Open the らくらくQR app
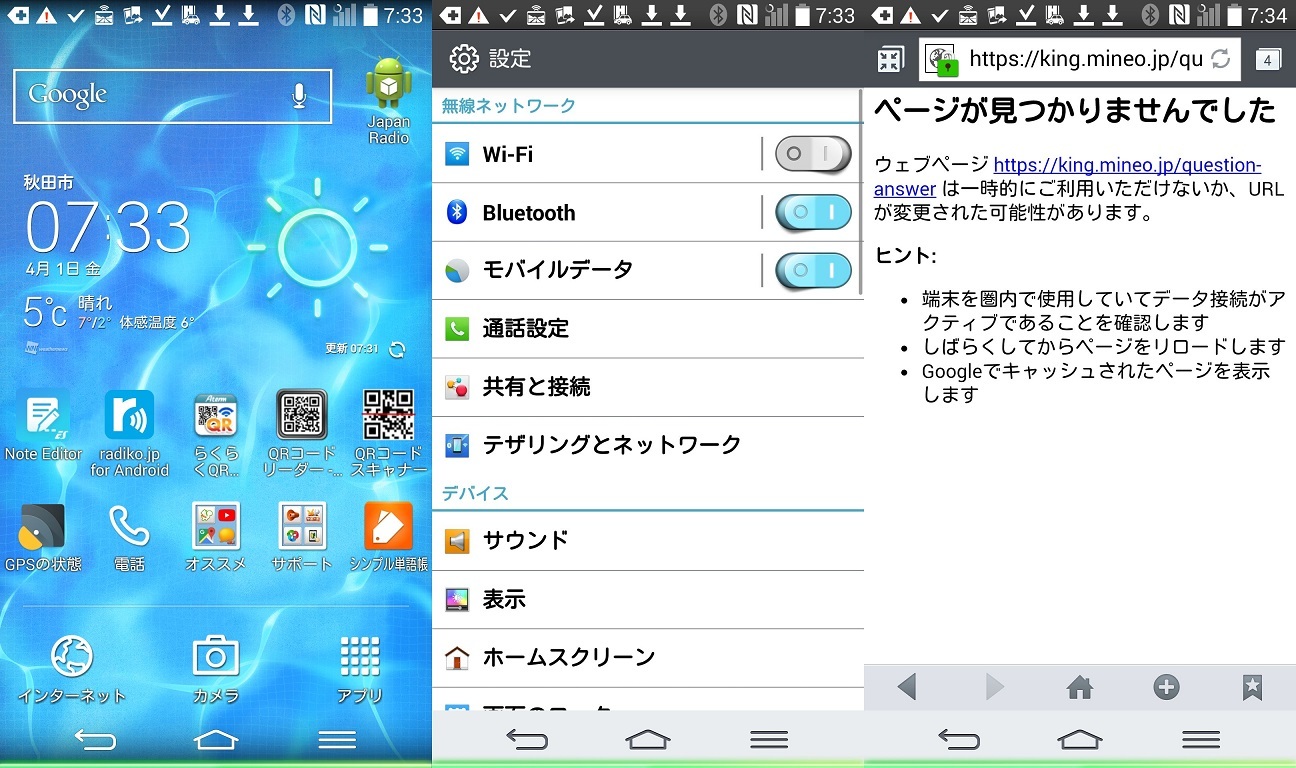The height and width of the screenshot is (768, 1296). point(216,433)
